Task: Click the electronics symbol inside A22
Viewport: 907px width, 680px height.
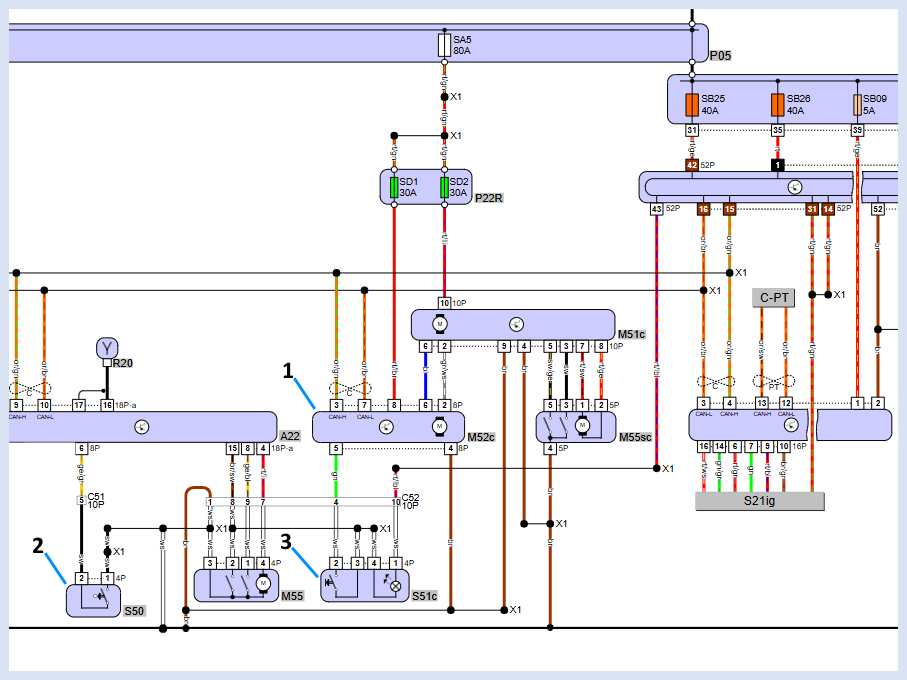Action: [142, 427]
